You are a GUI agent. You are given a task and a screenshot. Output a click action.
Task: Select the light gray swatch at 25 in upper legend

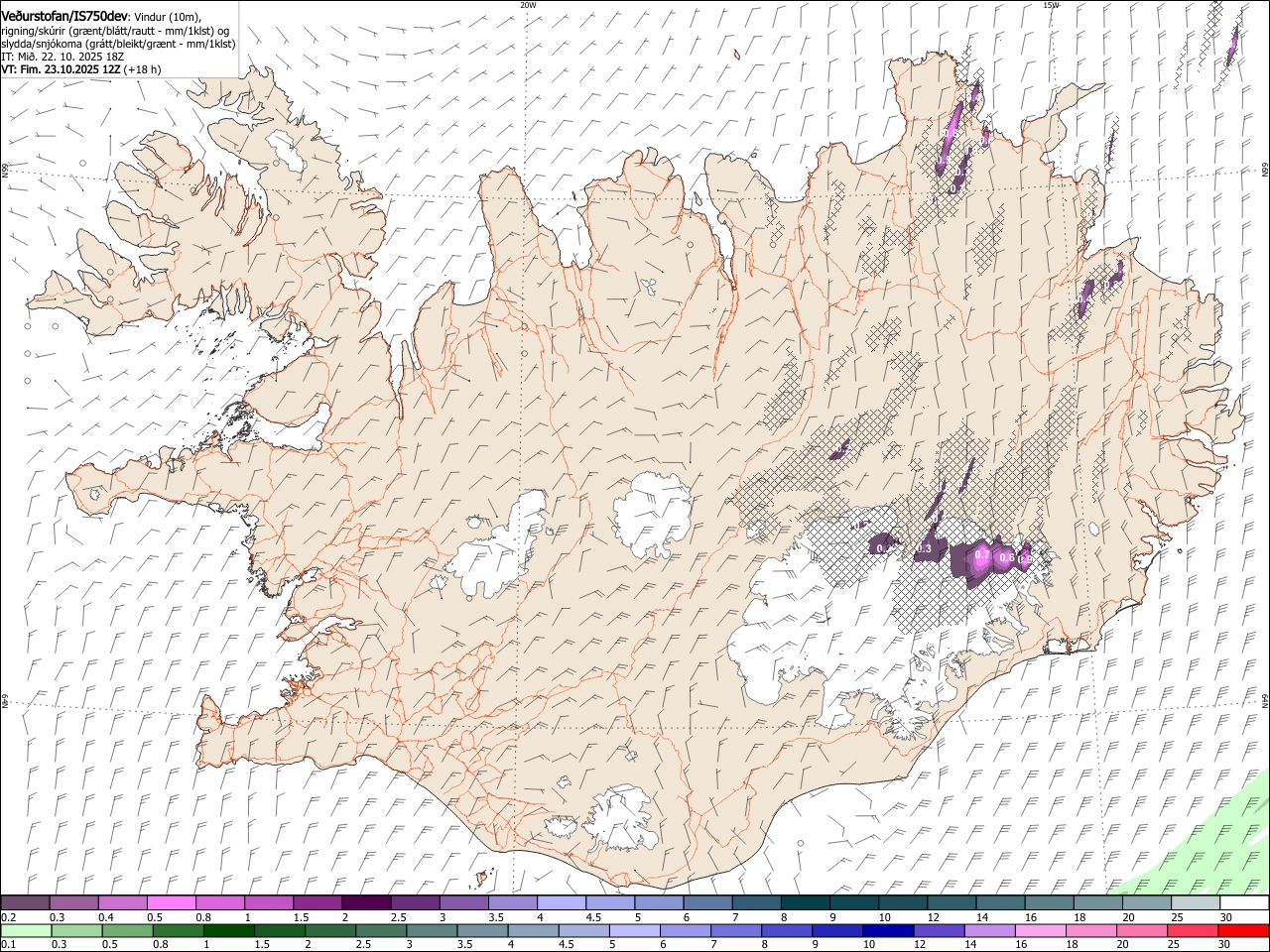pyautogui.click(x=1195, y=903)
